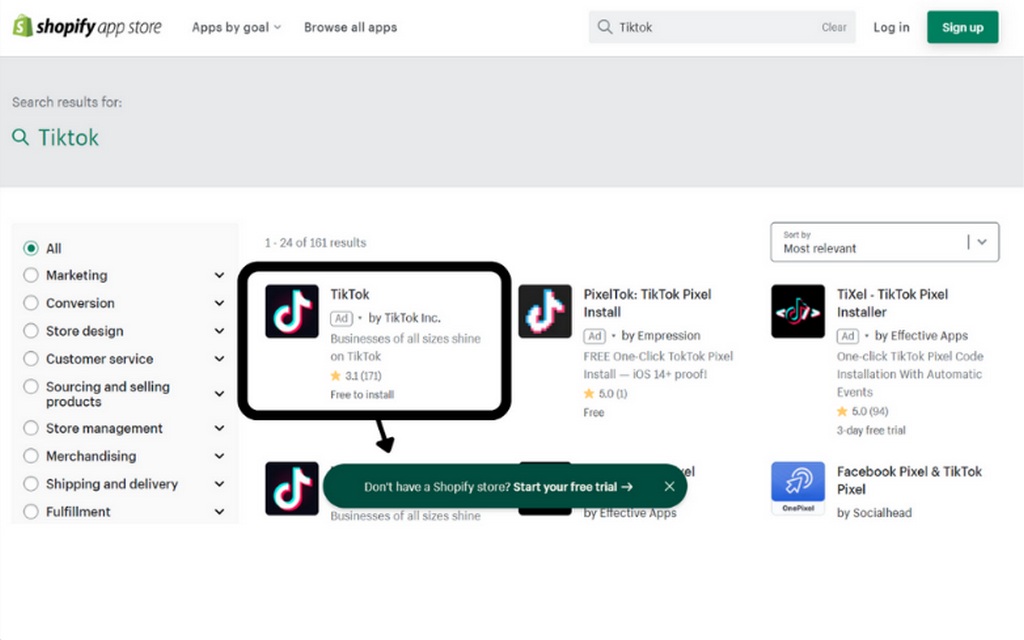Viewport: 1024px width, 640px height.
Task: Open the Apps by goal menu
Action: (236, 27)
